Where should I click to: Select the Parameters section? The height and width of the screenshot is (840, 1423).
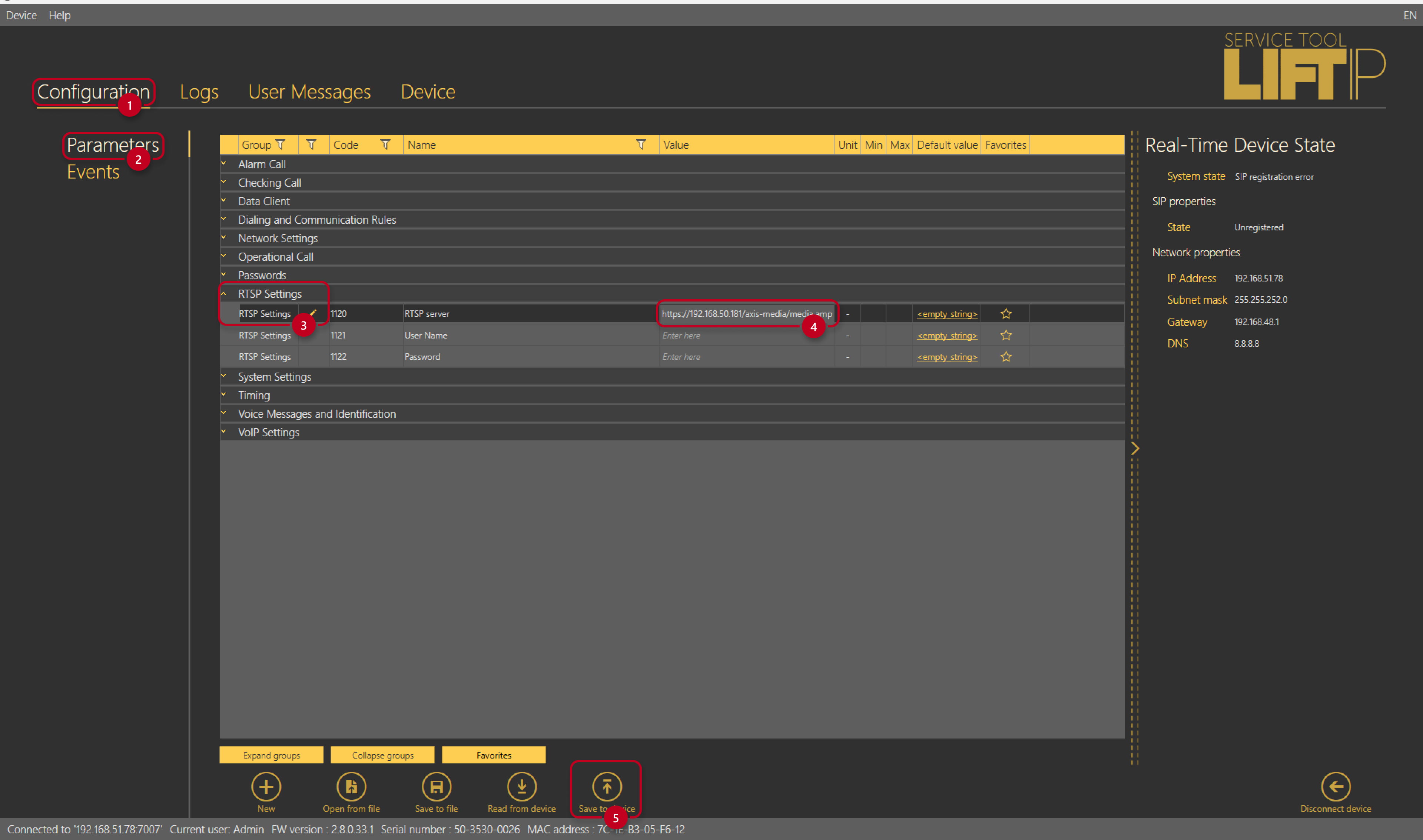(113, 145)
